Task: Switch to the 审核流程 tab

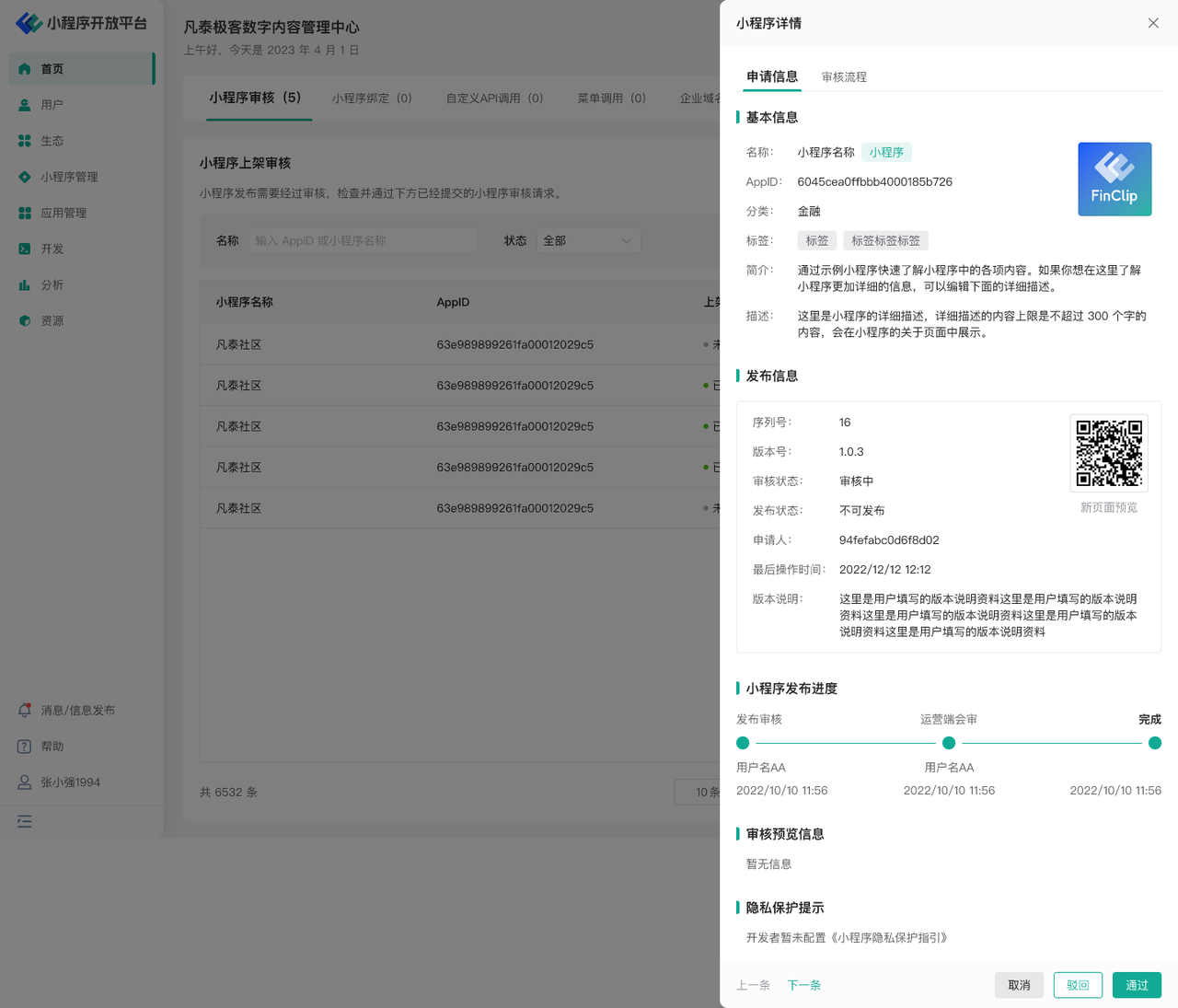Action: [844, 77]
